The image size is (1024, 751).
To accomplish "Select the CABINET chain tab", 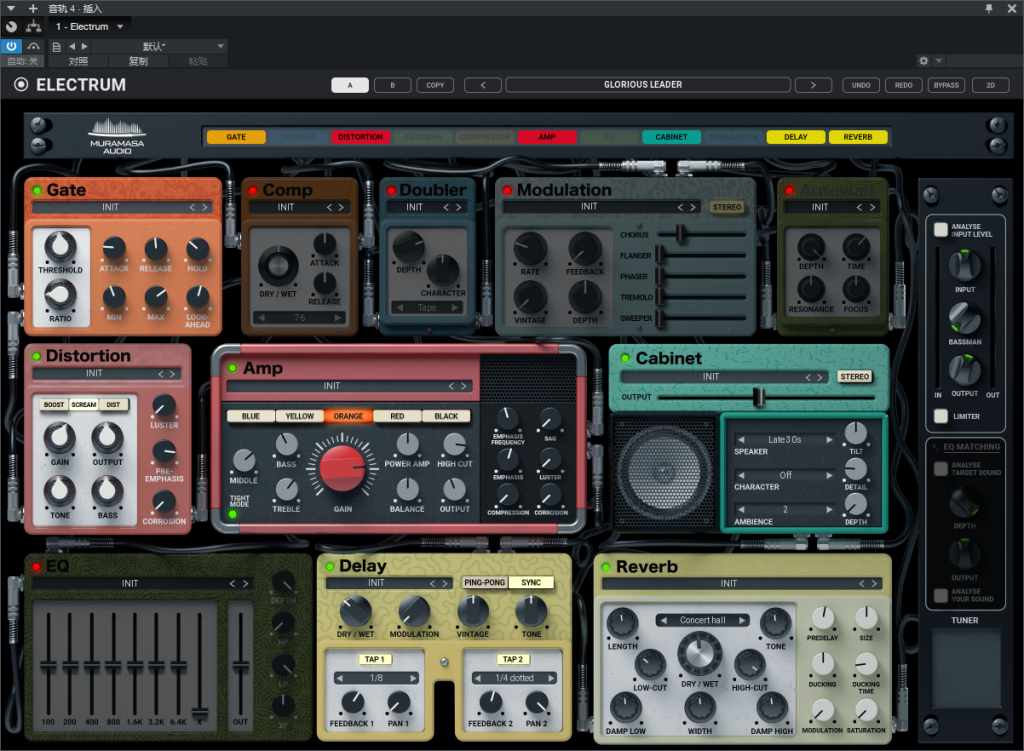I will pos(671,137).
